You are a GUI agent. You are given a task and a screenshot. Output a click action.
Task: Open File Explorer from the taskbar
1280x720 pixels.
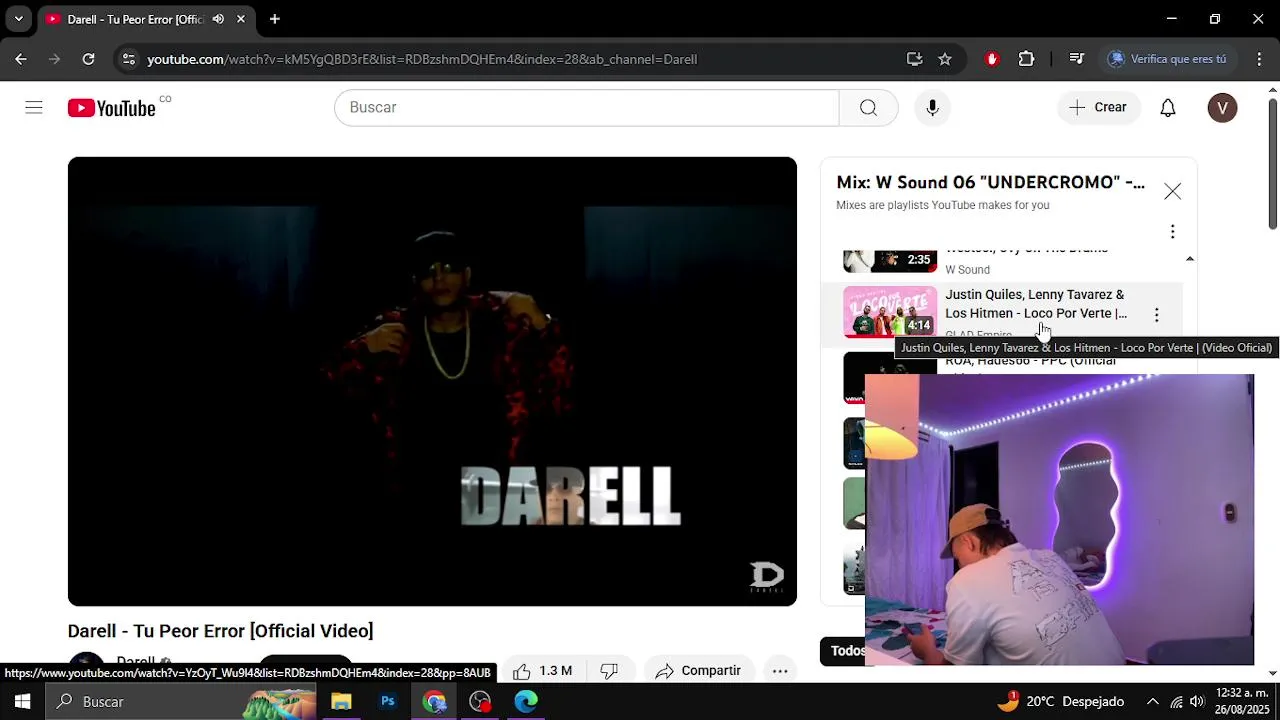click(x=341, y=702)
